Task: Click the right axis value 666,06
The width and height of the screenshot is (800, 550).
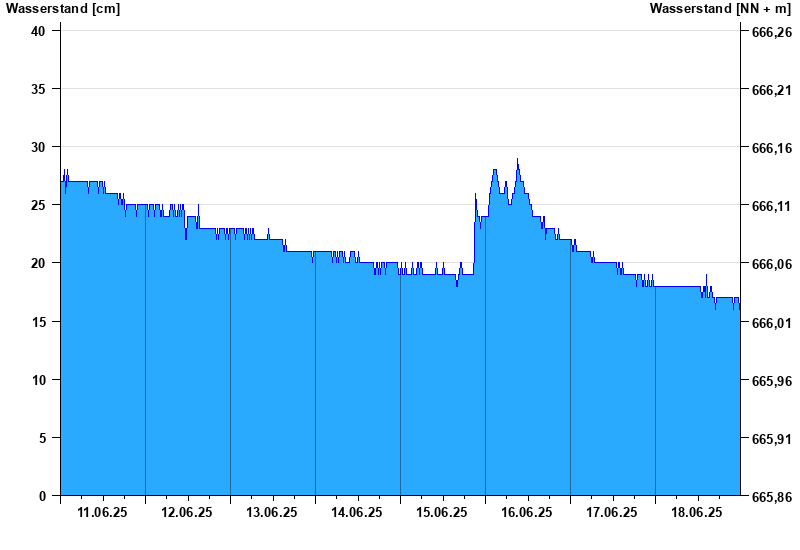Action: point(772,264)
